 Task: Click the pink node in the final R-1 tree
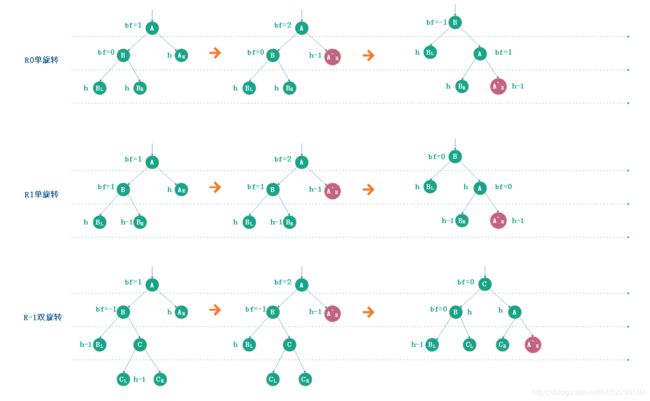(x=533, y=345)
